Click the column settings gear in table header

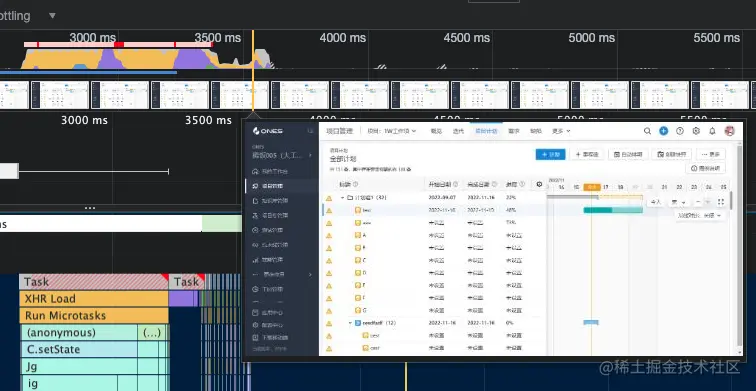(539, 184)
